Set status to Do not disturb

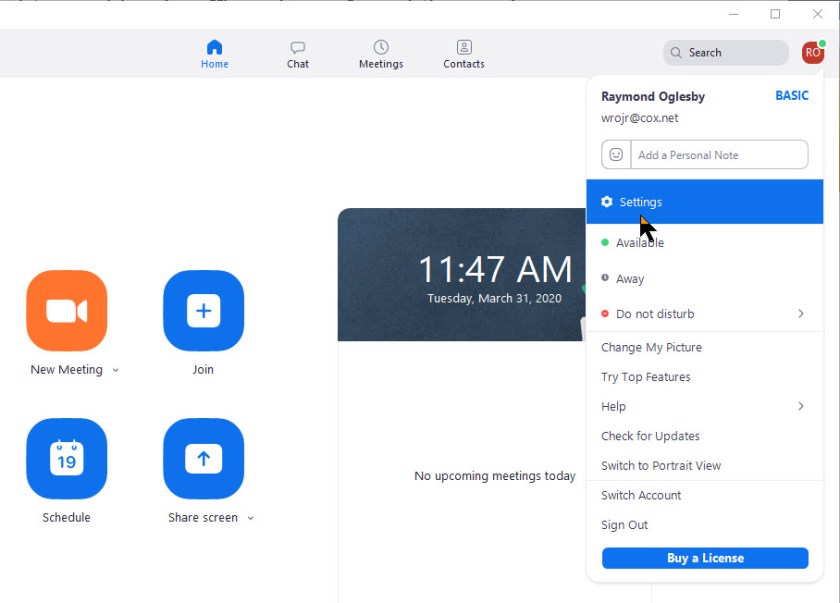point(654,314)
